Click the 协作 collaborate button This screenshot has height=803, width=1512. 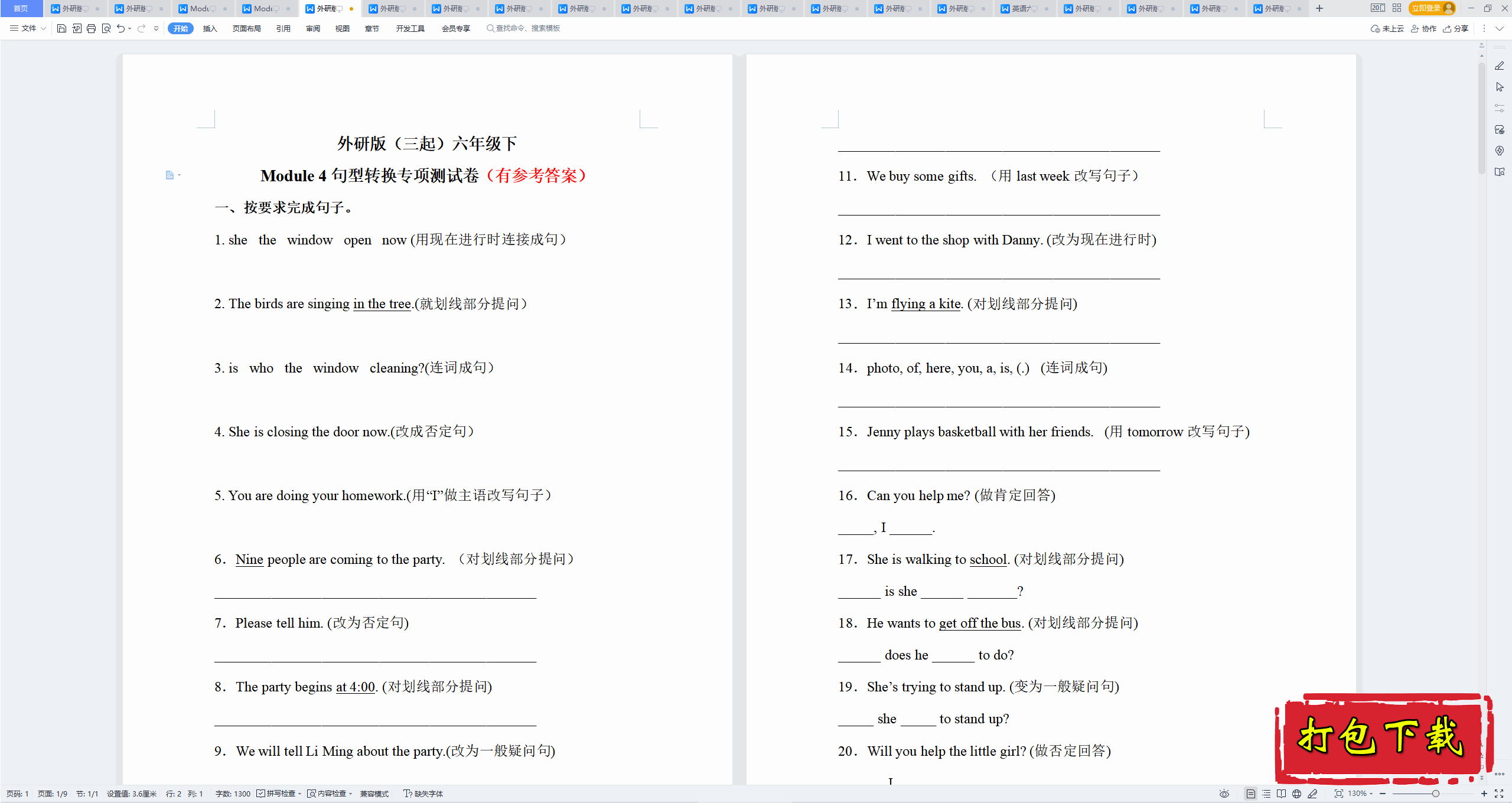pyautogui.click(x=1423, y=28)
